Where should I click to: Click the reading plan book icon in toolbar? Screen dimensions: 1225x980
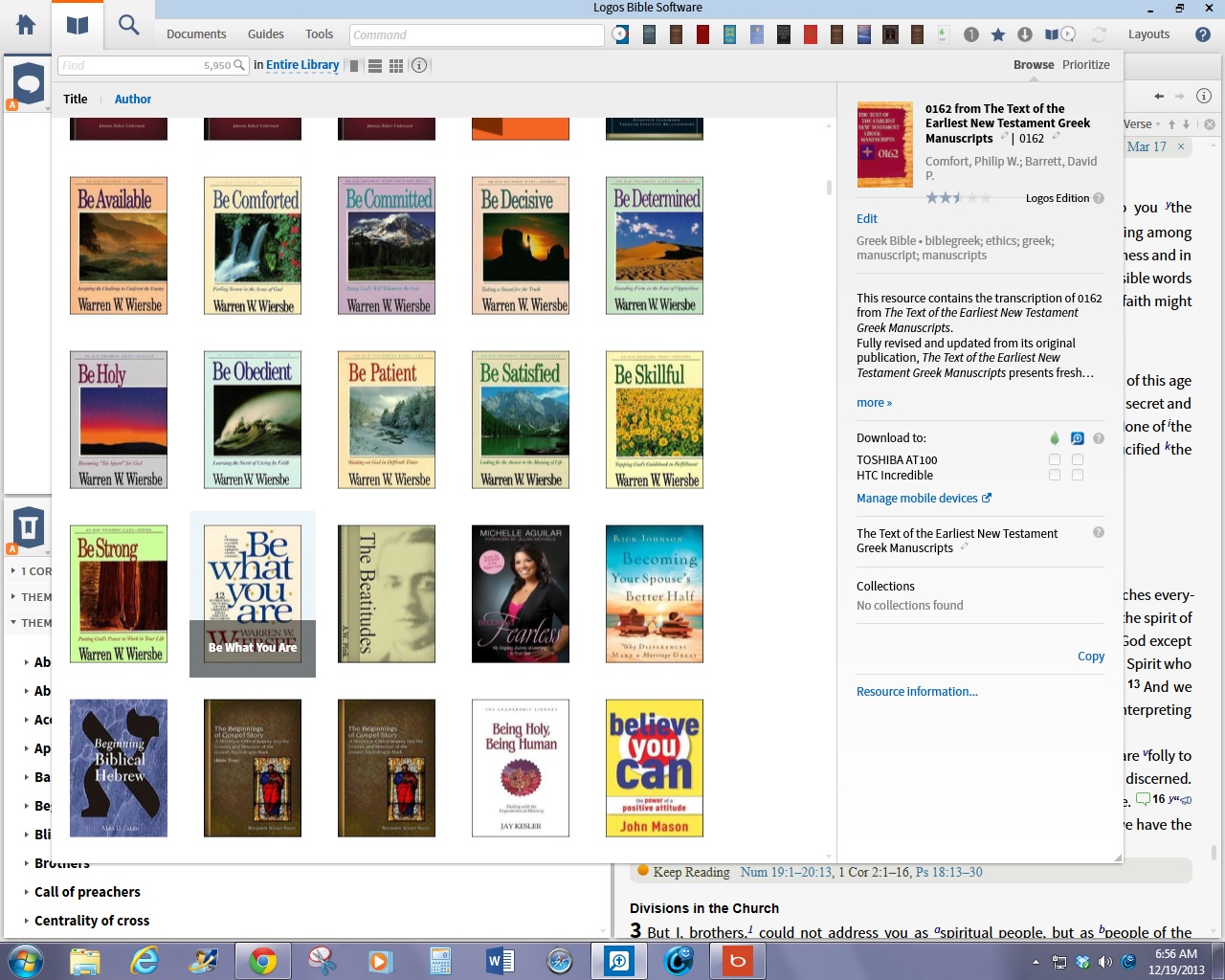point(1059,34)
